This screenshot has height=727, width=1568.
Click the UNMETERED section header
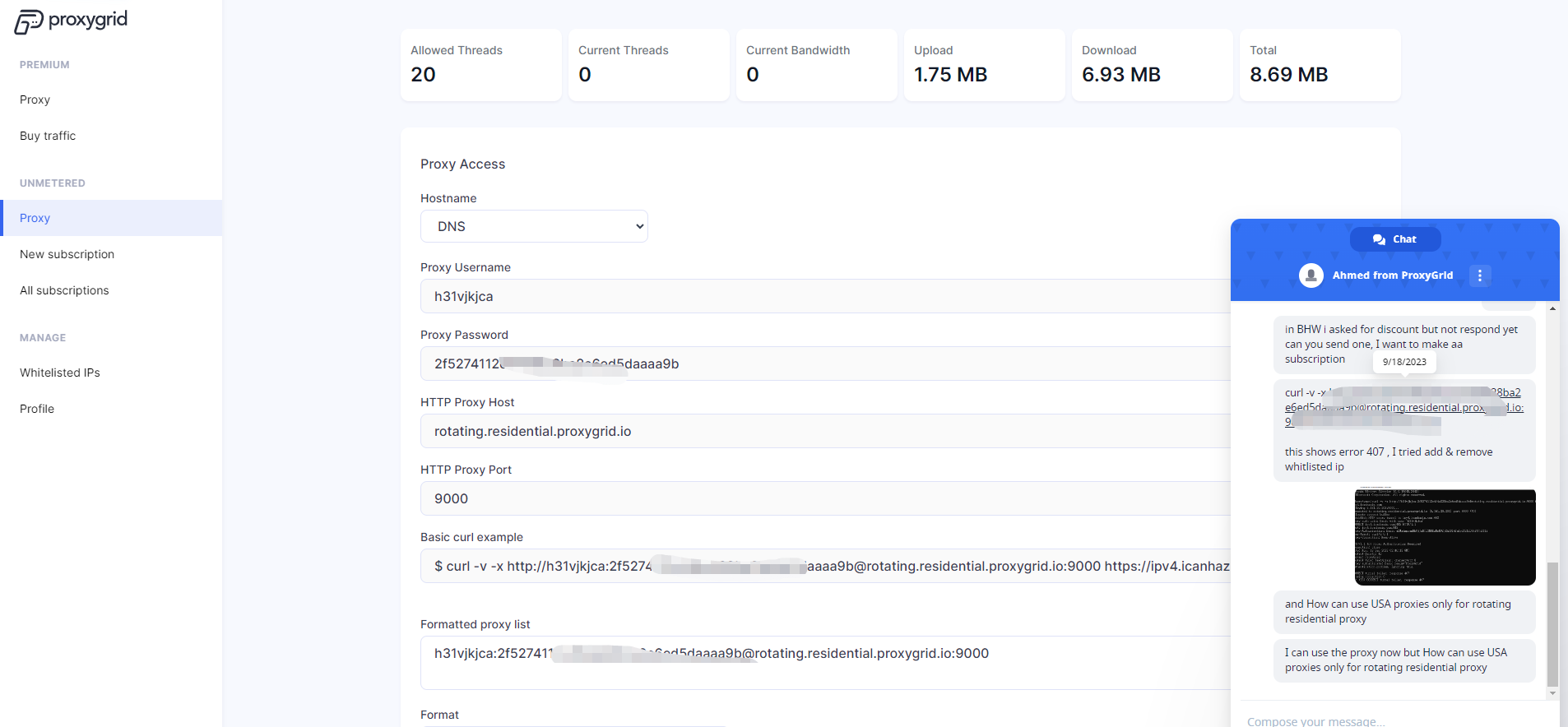coord(53,183)
